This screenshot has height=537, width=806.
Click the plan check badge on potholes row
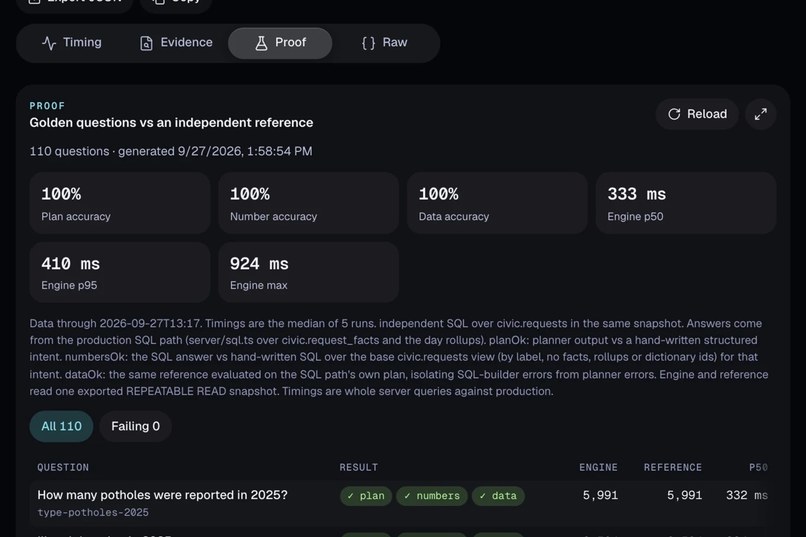[366, 496]
